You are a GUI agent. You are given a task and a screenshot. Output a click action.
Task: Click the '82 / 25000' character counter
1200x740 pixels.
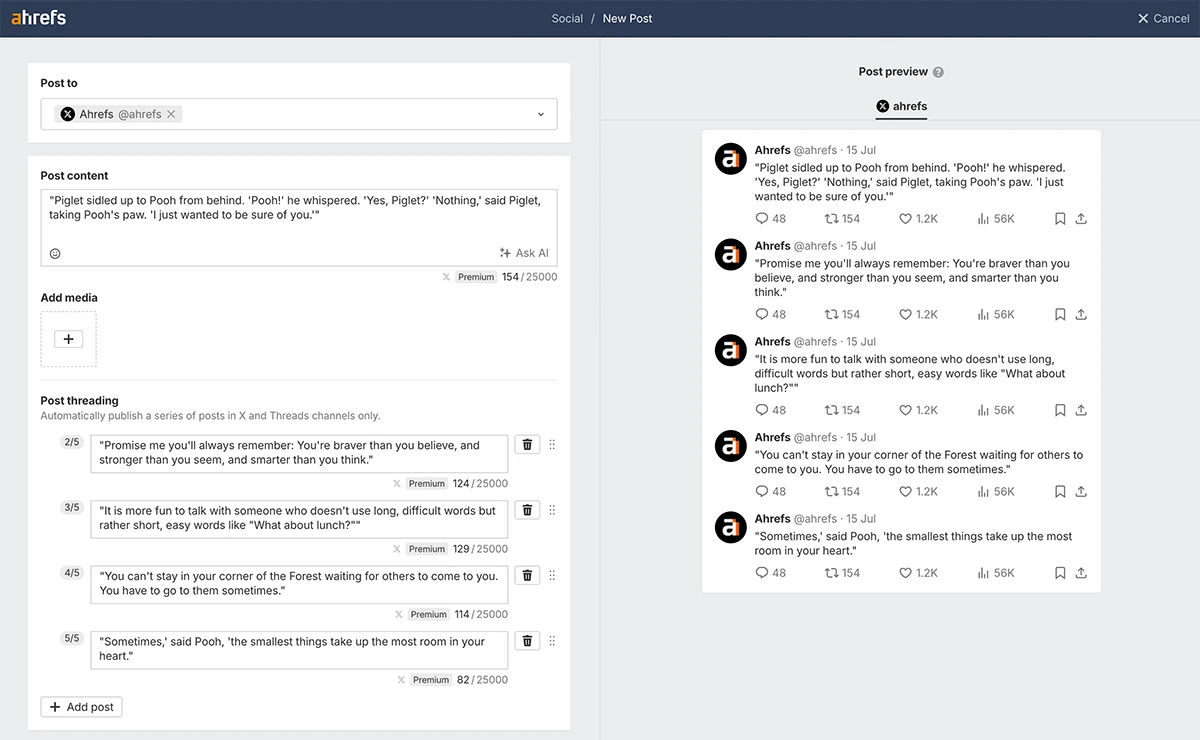coord(482,680)
